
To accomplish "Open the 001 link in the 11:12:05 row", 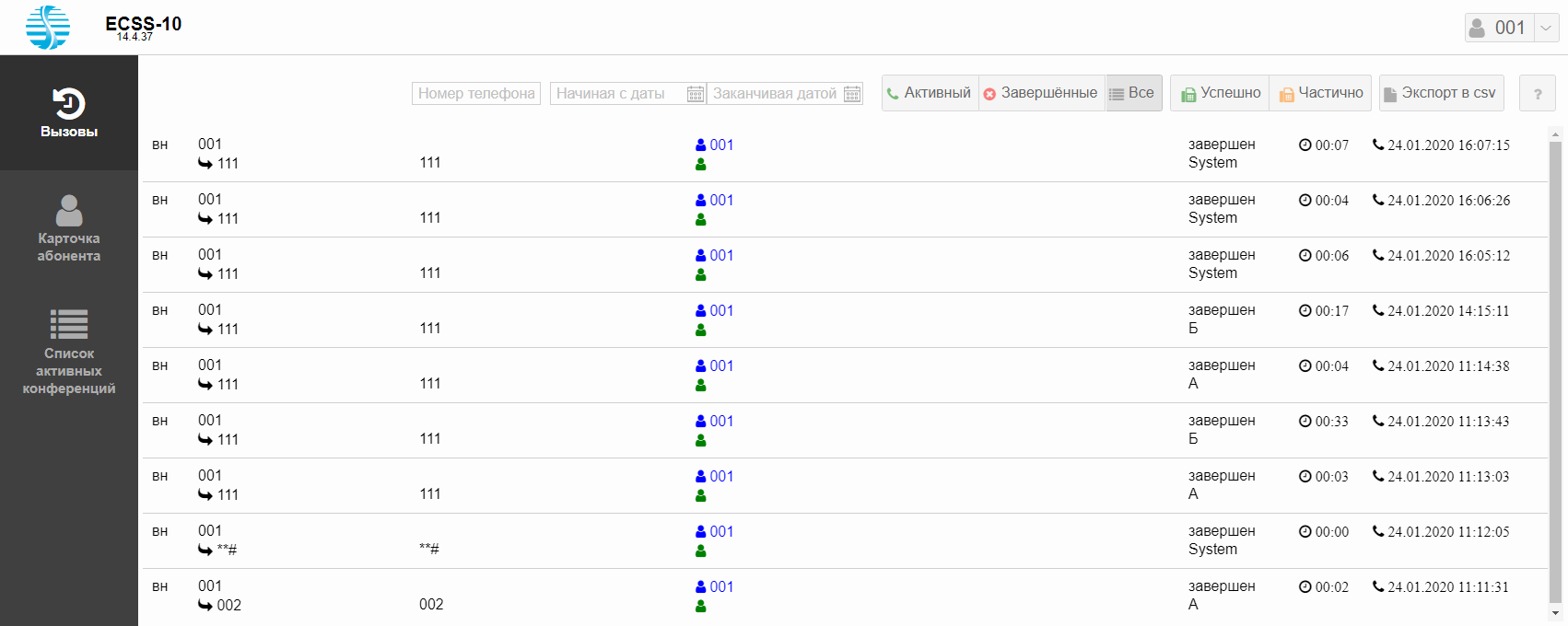I will [721, 531].
